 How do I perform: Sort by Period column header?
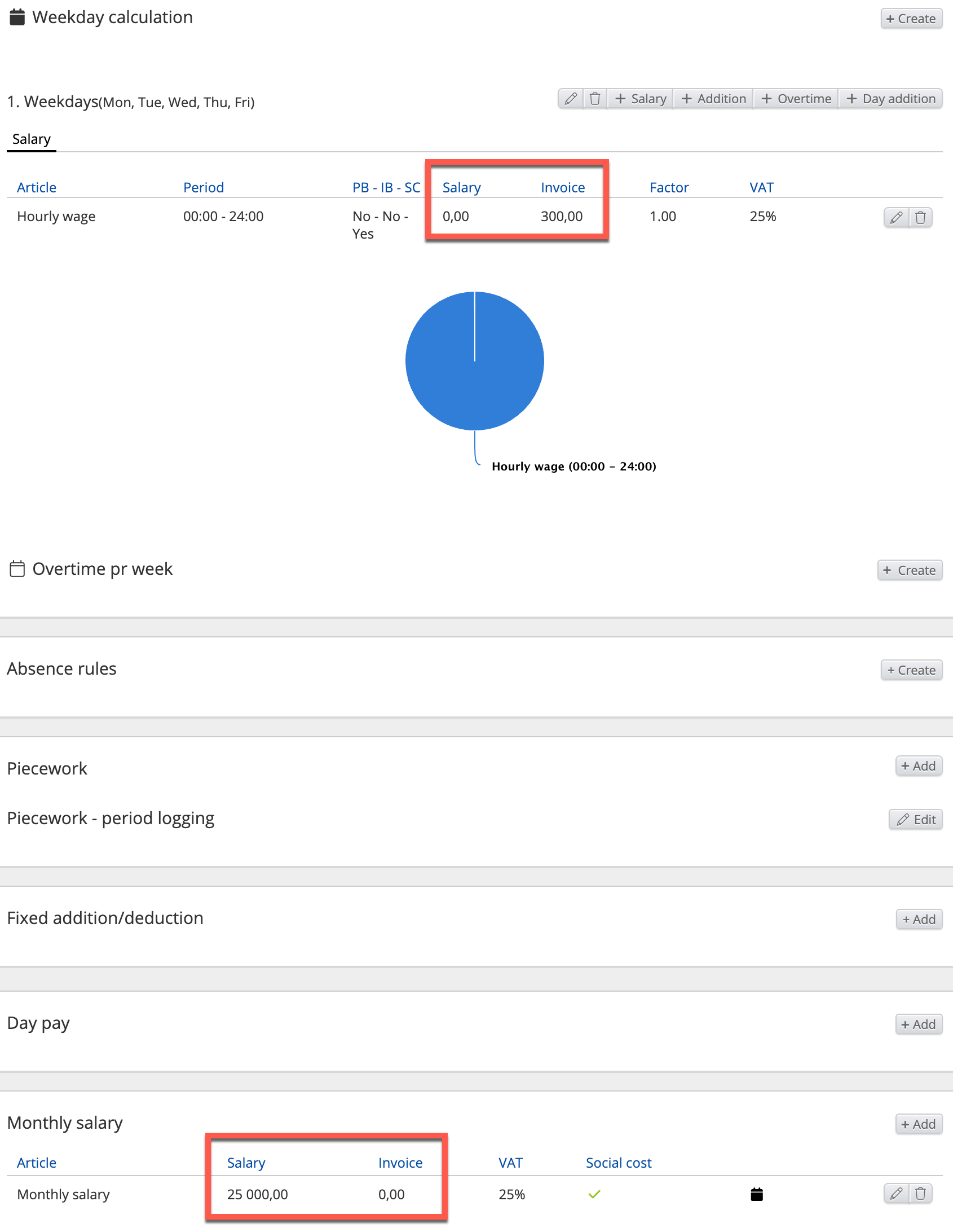tap(204, 187)
